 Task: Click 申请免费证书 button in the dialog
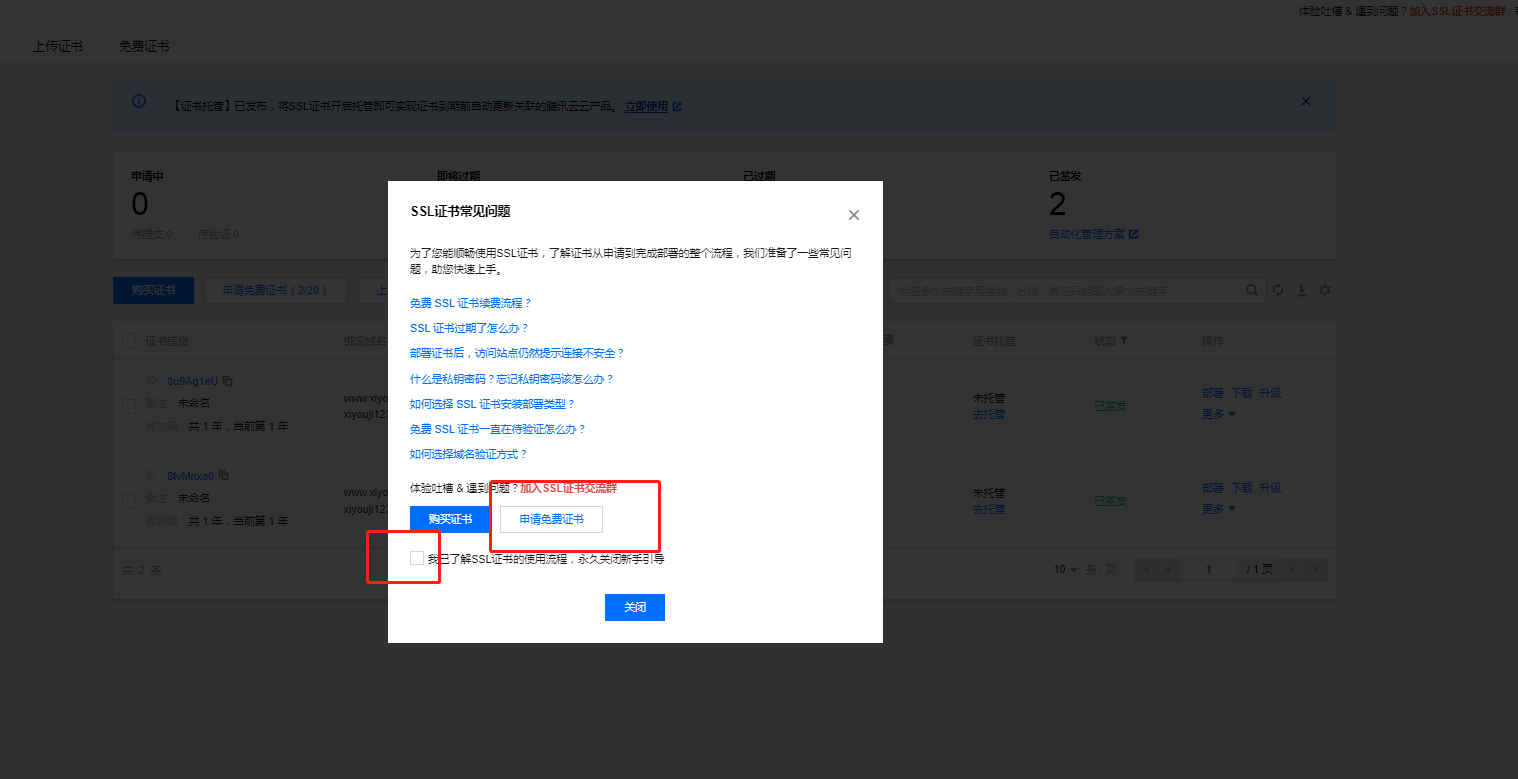pyautogui.click(x=551, y=519)
